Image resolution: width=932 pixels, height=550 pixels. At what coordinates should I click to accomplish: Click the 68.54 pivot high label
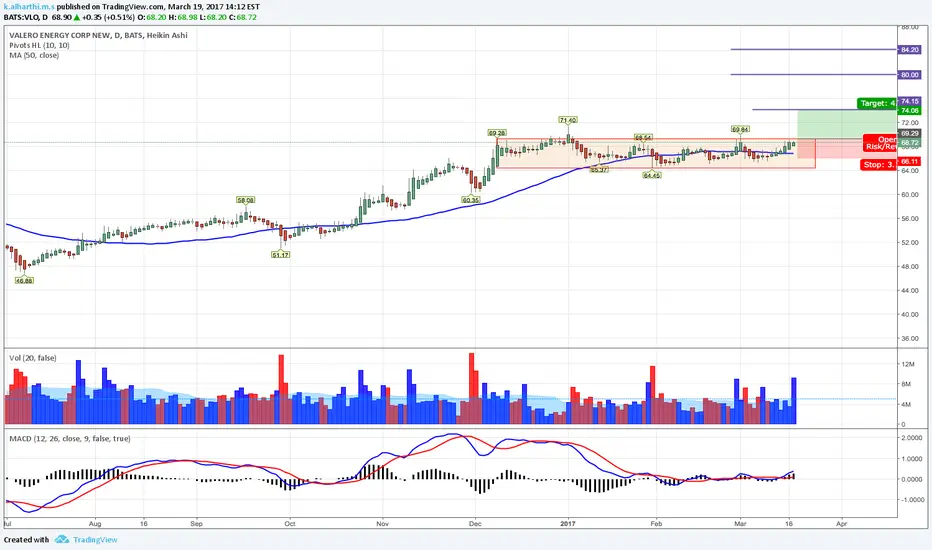643,137
